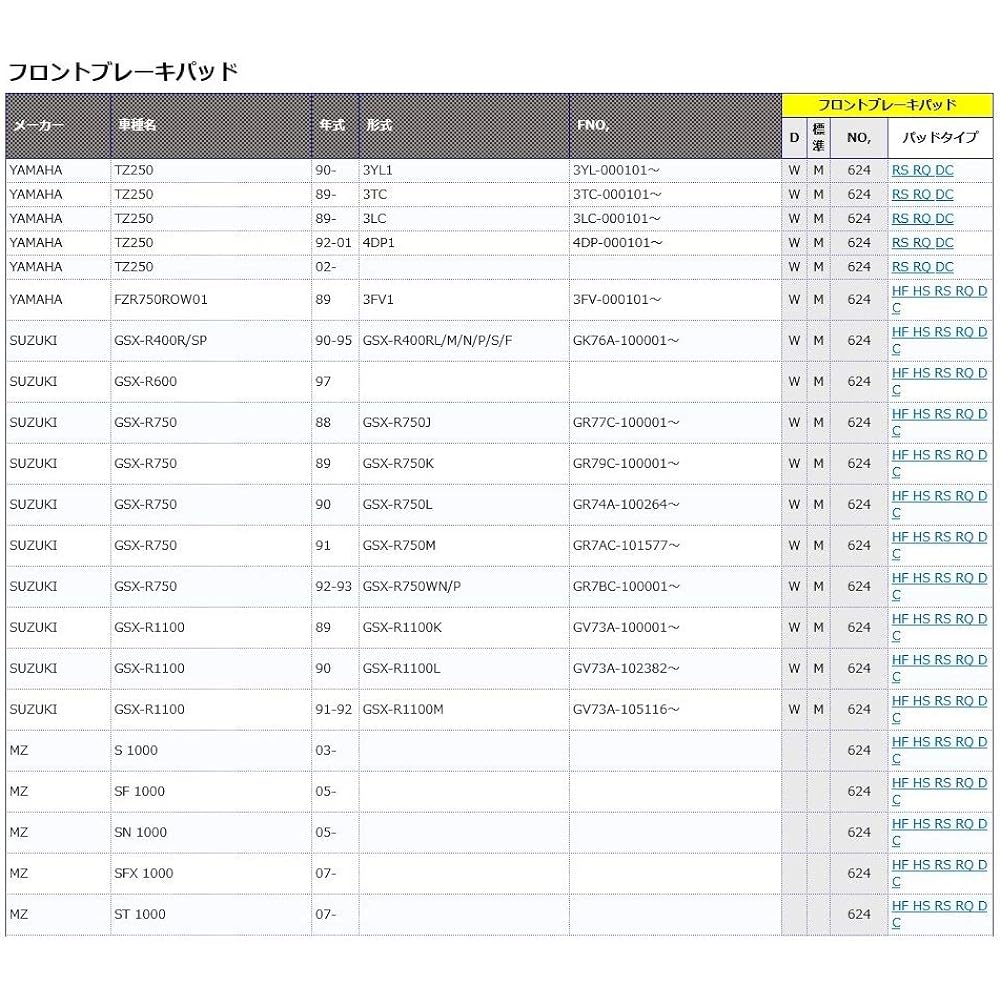Click the RS link in the 4DP1 row
Viewport: 1000px width, 1000px height.
click(x=900, y=243)
